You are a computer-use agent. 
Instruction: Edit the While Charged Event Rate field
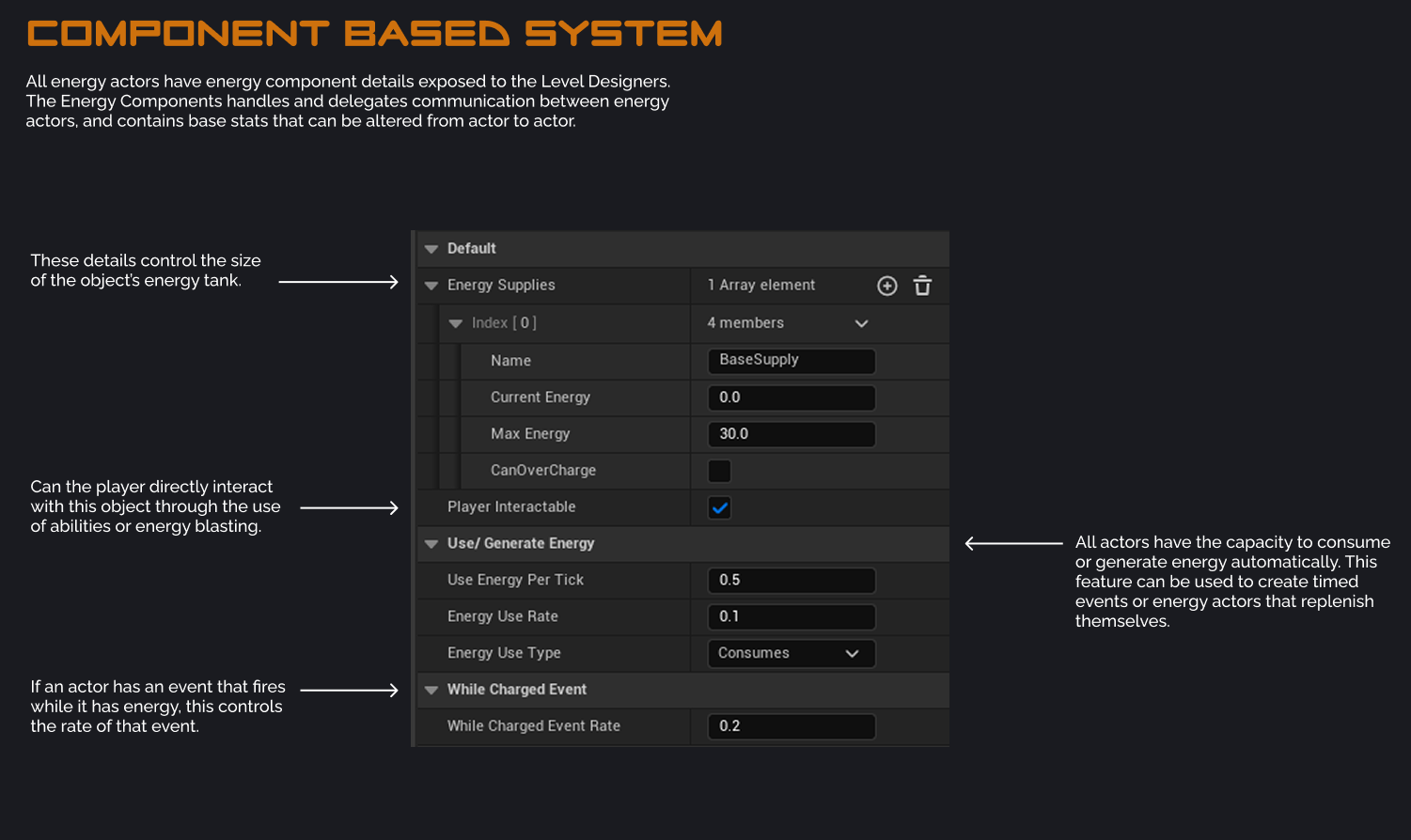pos(791,726)
